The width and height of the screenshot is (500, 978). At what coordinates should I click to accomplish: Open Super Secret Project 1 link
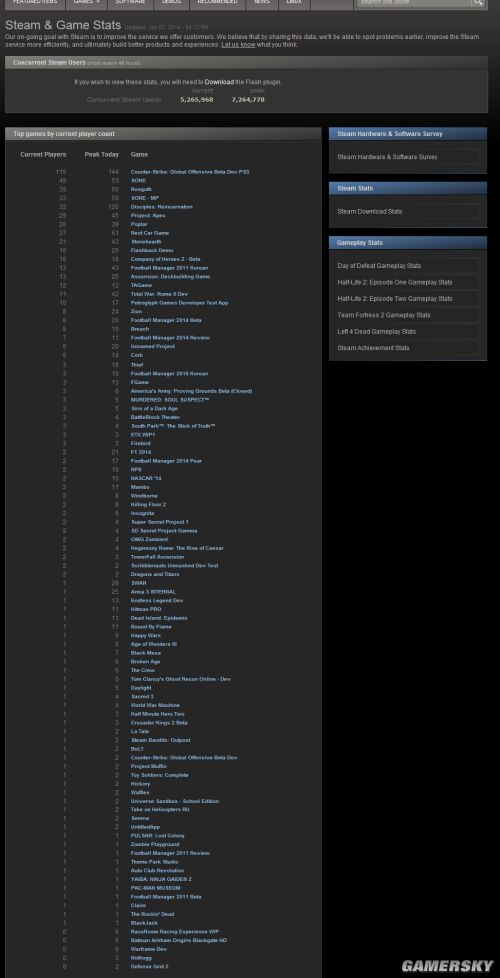[x=160, y=522]
